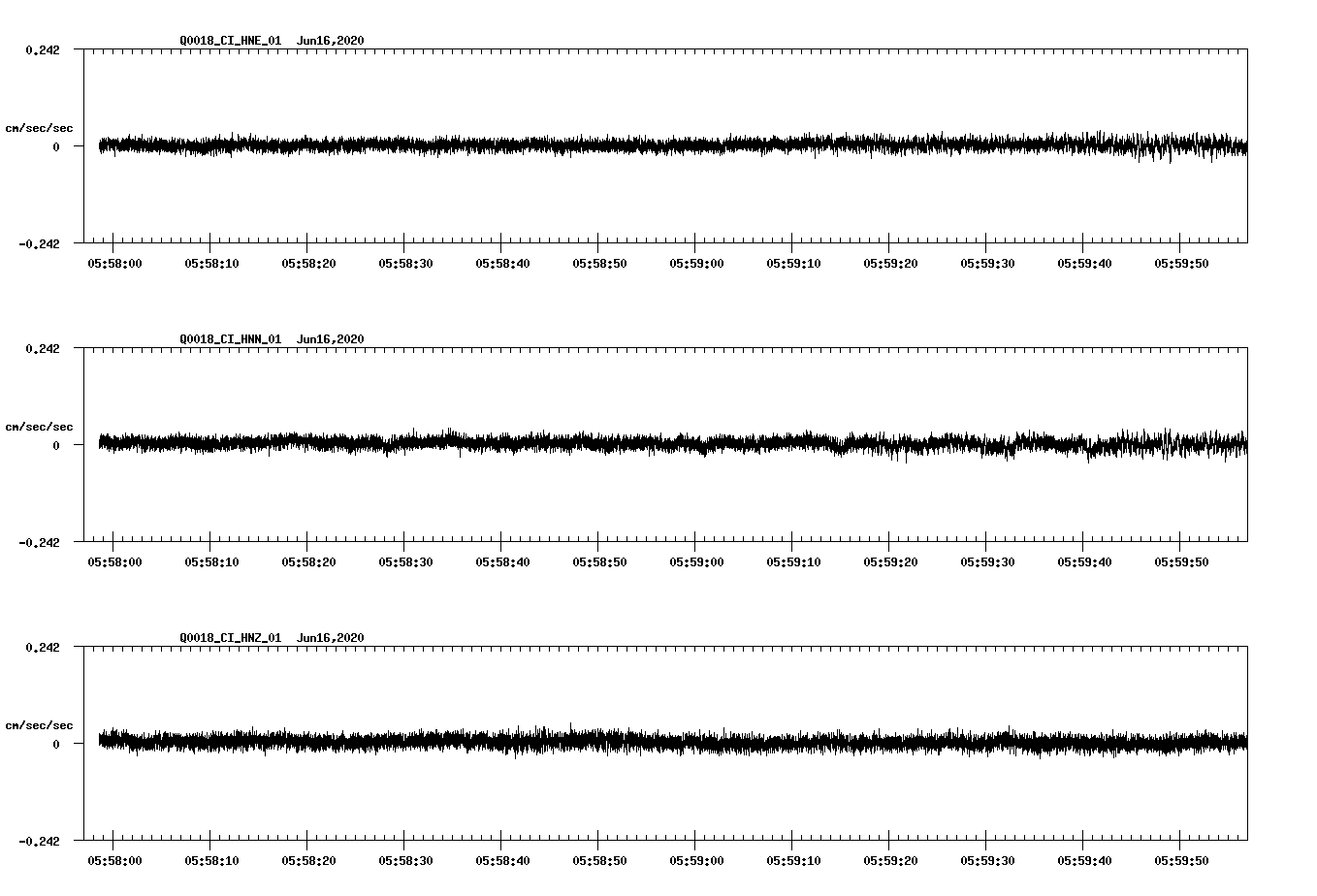The width and height of the screenshot is (1317, 896).
Task: Click the 05:58:10 time label on HNN plot
Action: 211,562
